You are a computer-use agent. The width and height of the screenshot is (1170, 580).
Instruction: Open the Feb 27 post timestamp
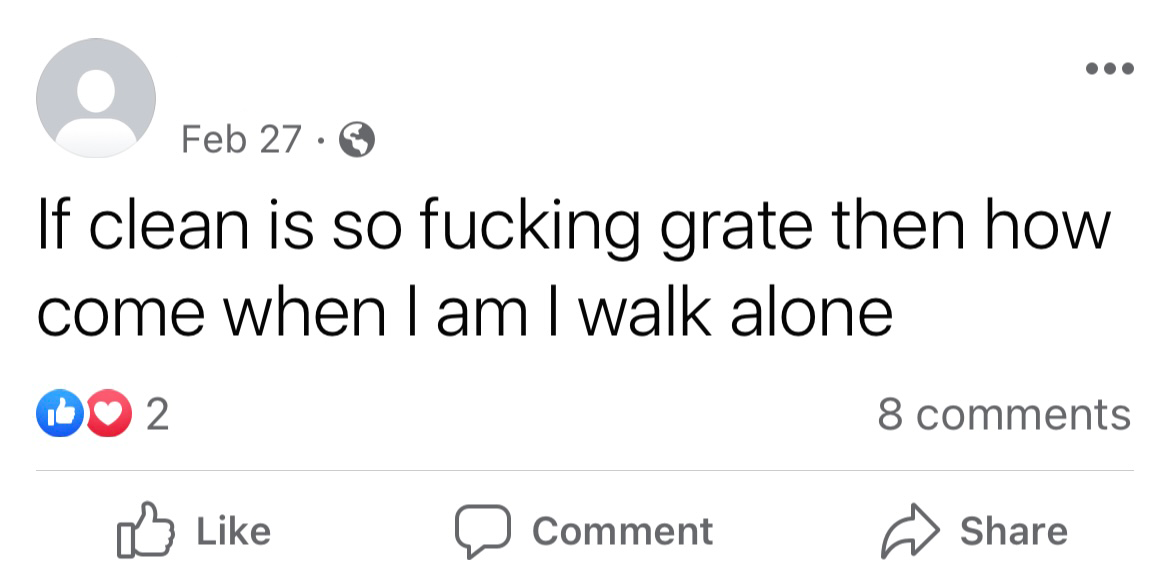click(x=240, y=141)
